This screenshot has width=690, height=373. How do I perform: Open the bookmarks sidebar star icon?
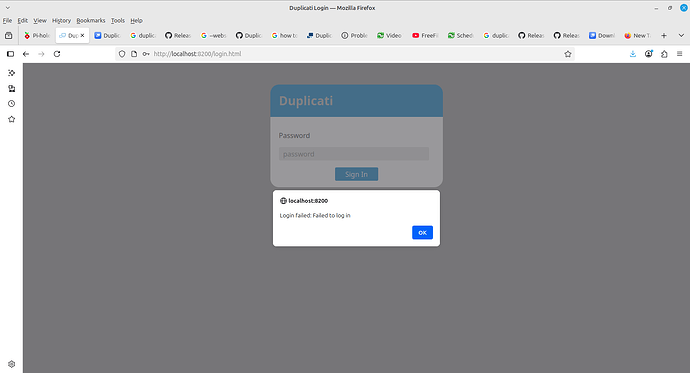pyautogui.click(x=11, y=119)
